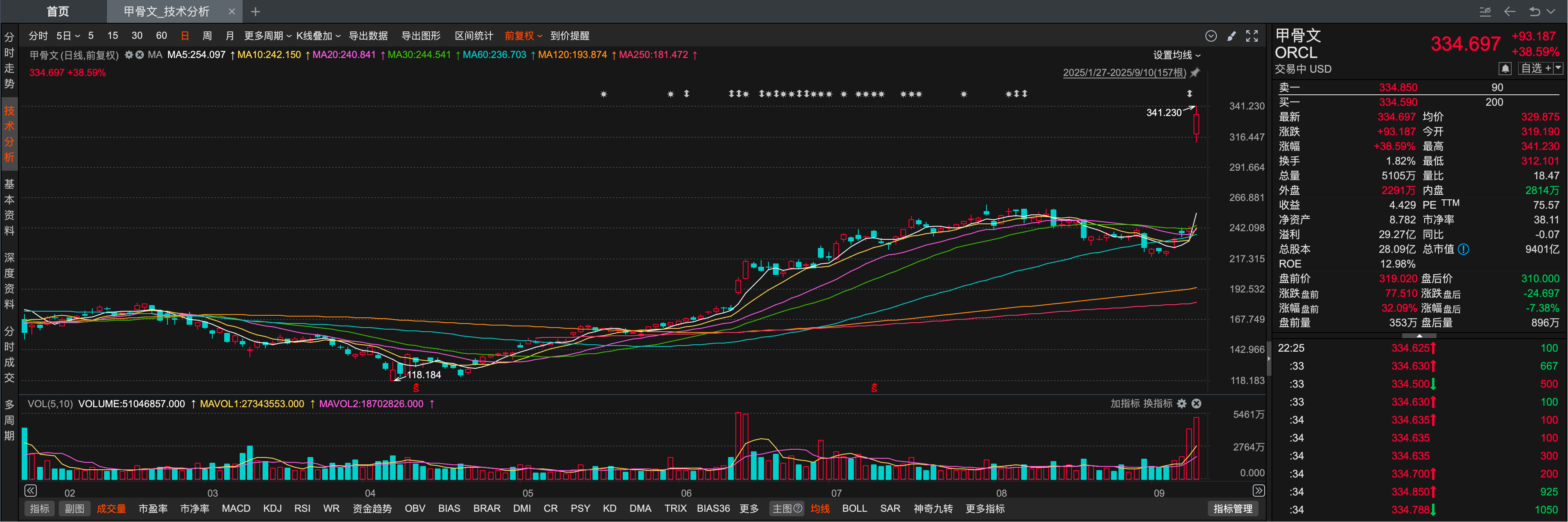Screen dimensions: 1568x522
Task: Open 指标管理 indicator management
Action: 1233,508
